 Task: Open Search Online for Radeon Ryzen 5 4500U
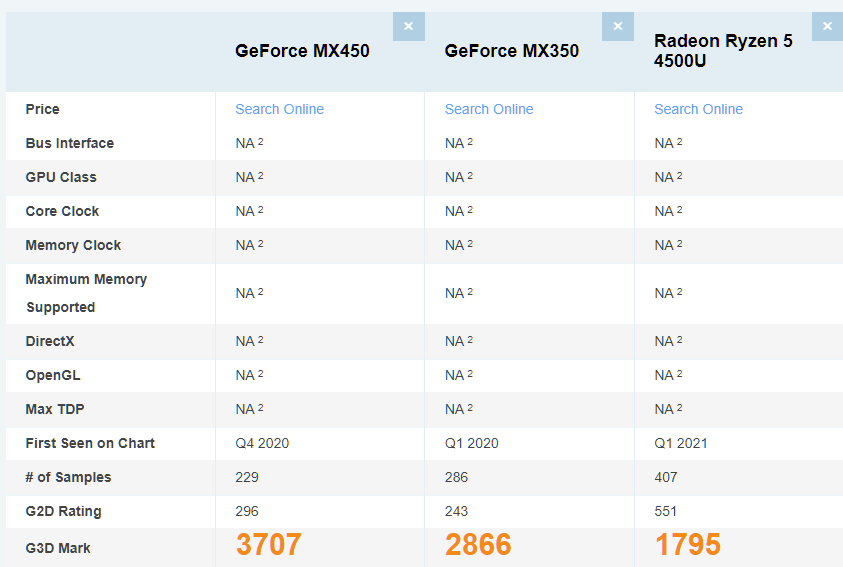[x=698, y=109]
